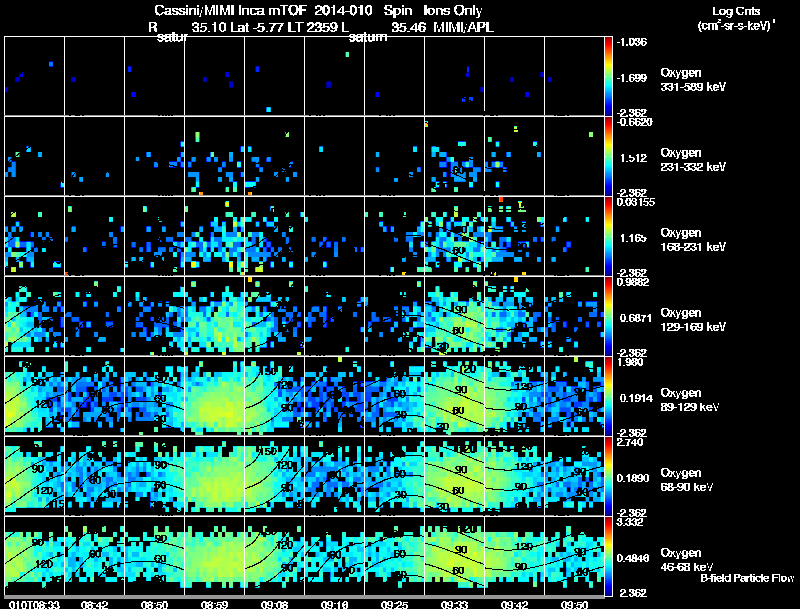The width and height of the screenshot is (800, 609).
Task: Select the Oxygen 231-332 keV label
Action: (x=693, y=160)
